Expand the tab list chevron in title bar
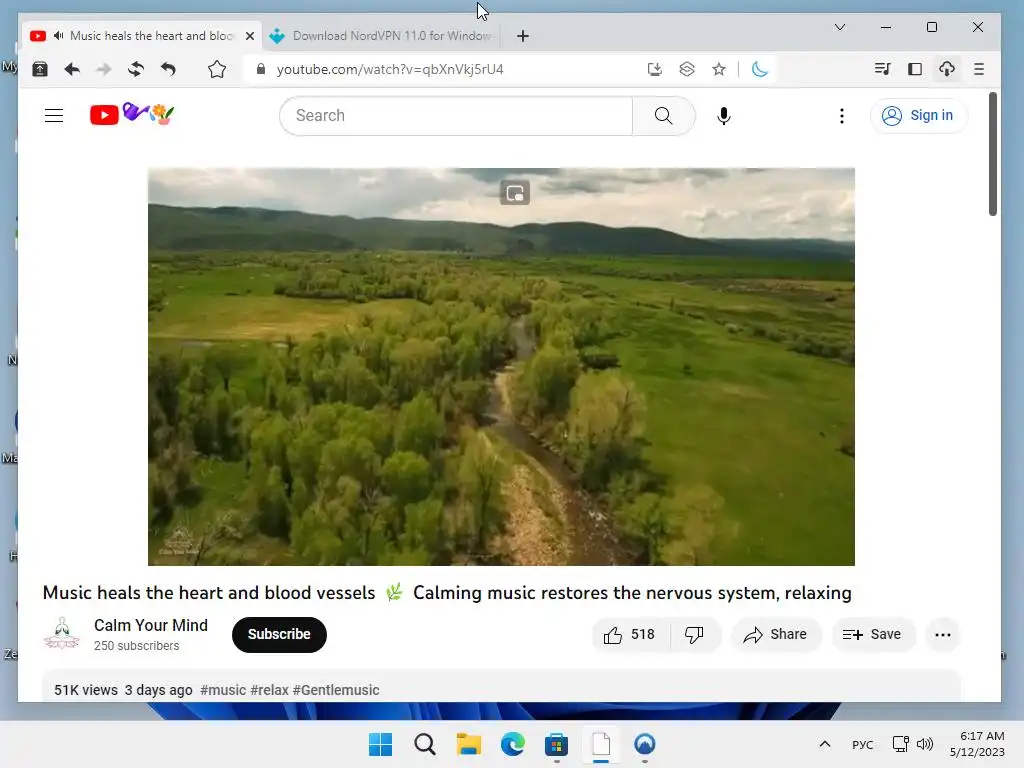 pyautogui.click(x=840, y=27)
